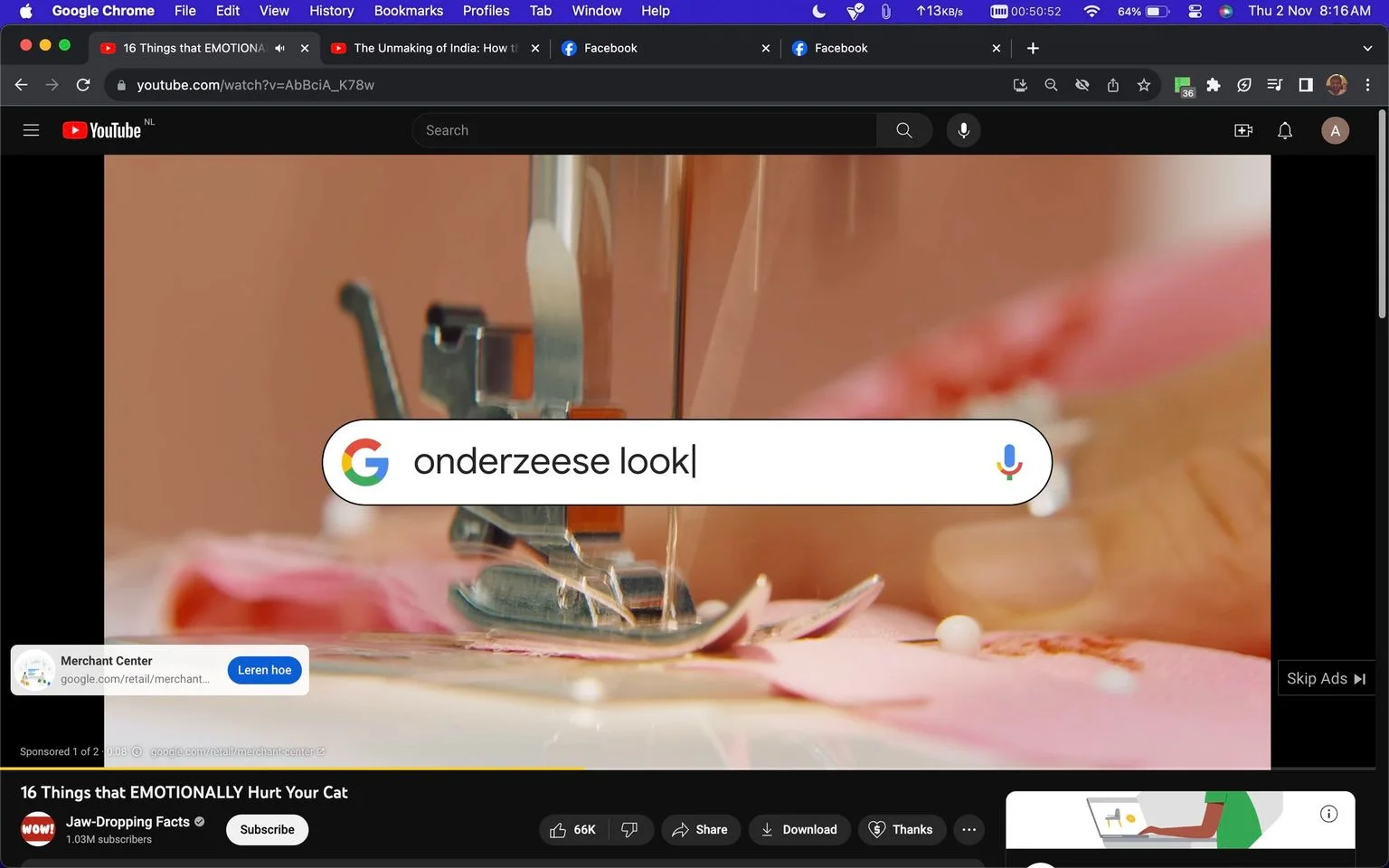1389x868 pixels.
Task: Go to the YouTube home logo
Action: pyautogui.click(x=102, y=130)
